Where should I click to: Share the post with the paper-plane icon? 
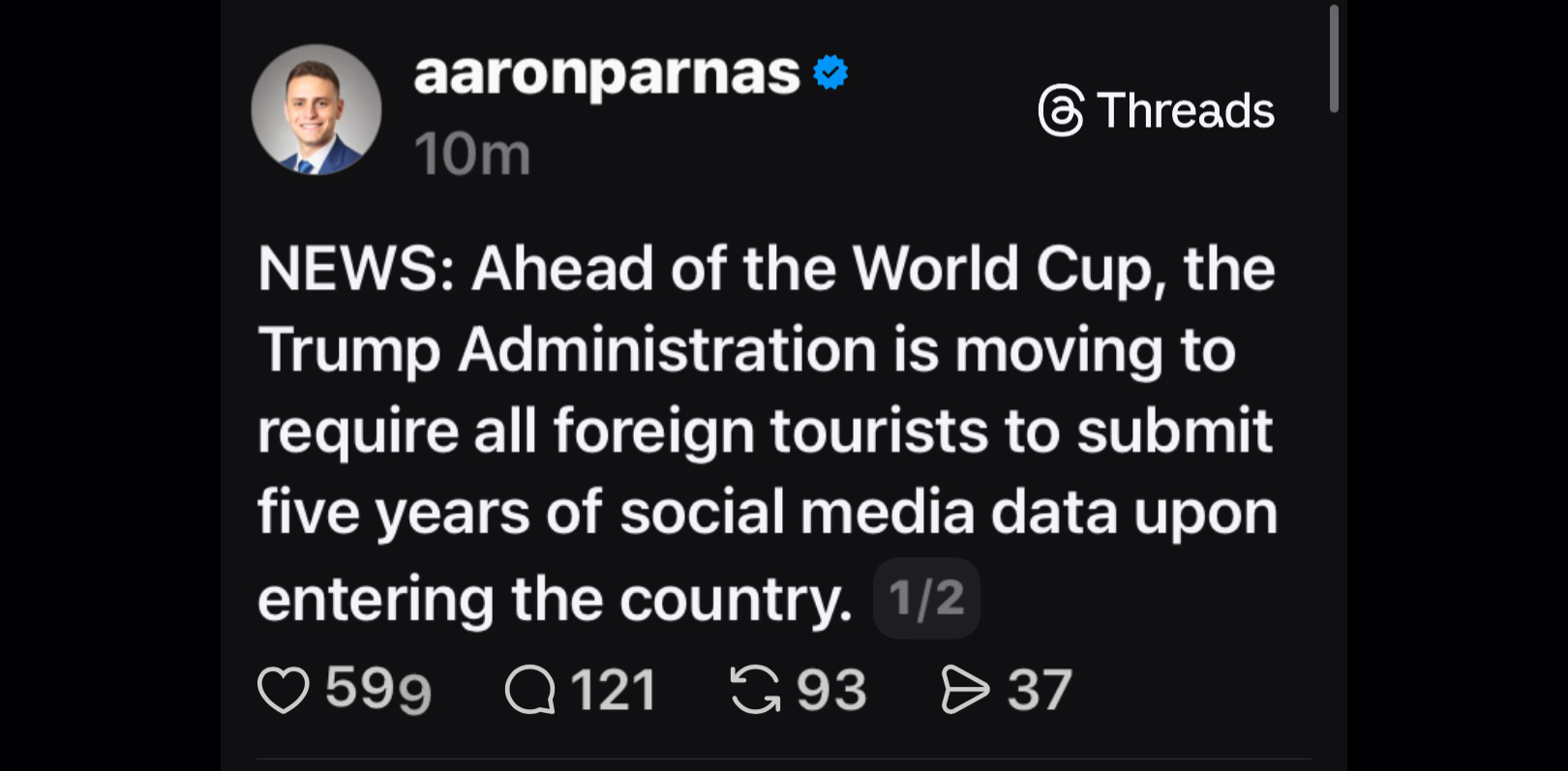tap(965, 690)
